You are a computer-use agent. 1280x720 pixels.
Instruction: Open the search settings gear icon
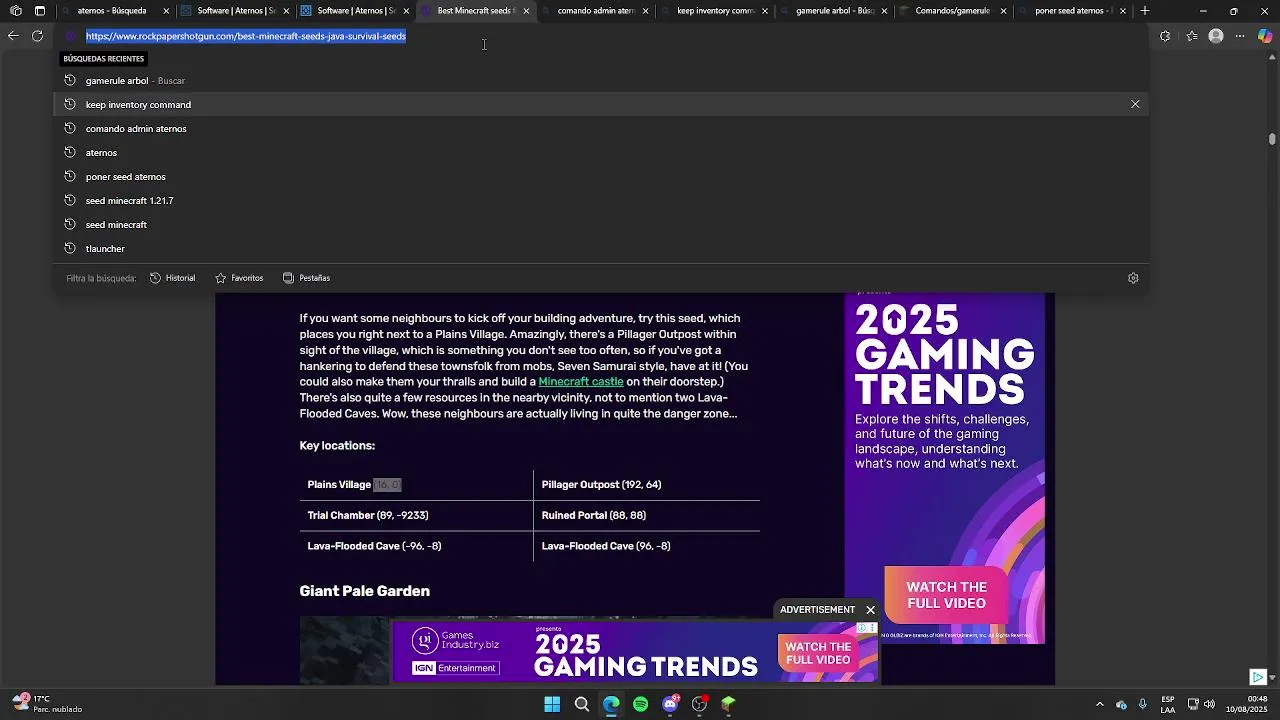click(x=1133, y=278)
